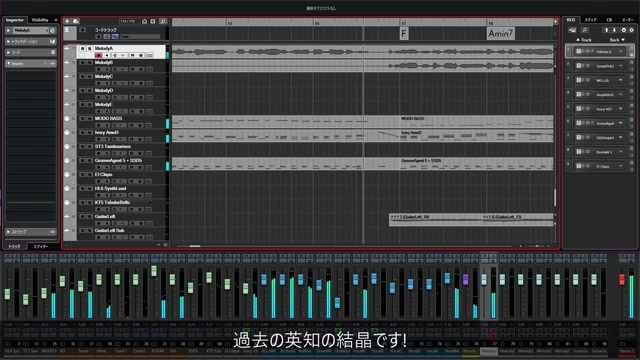Click the Amin7 chord event
Screen dimensions: 640x360
501,33
